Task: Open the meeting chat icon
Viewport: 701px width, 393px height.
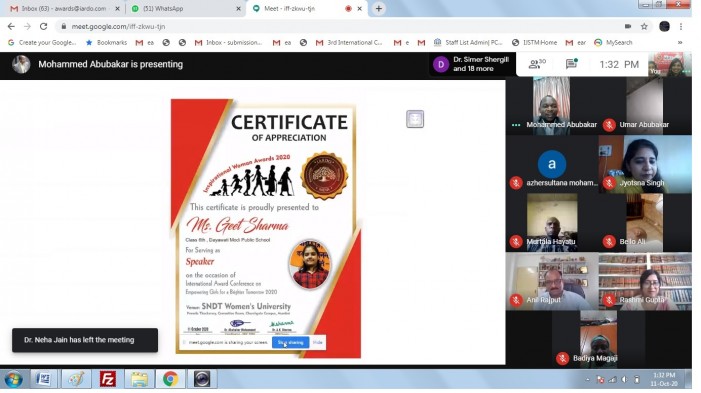Action: coord(571,64)
